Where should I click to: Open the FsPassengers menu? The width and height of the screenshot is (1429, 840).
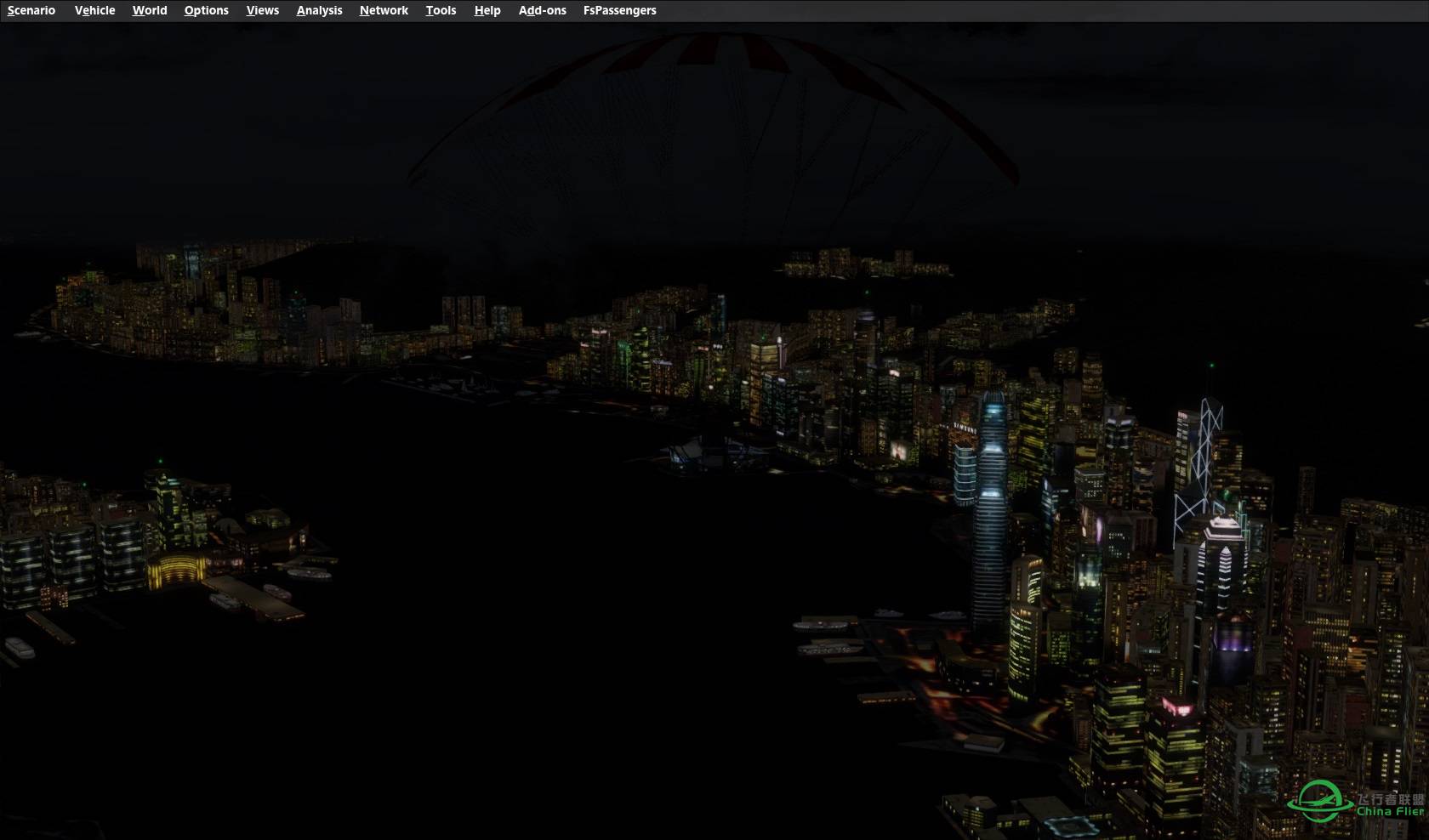(x=619, y=10)
